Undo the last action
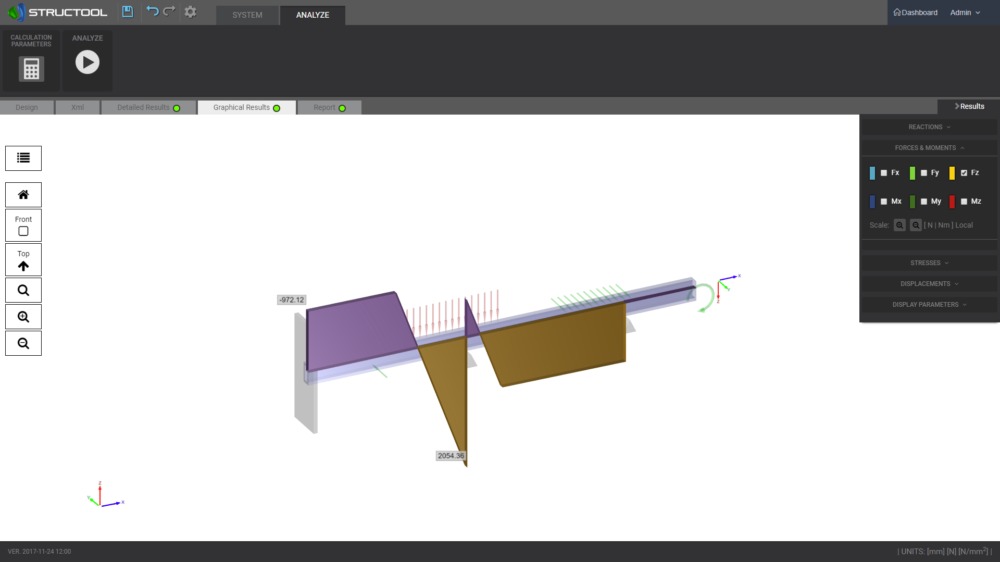1000x562 pixels. click(152, 11)
